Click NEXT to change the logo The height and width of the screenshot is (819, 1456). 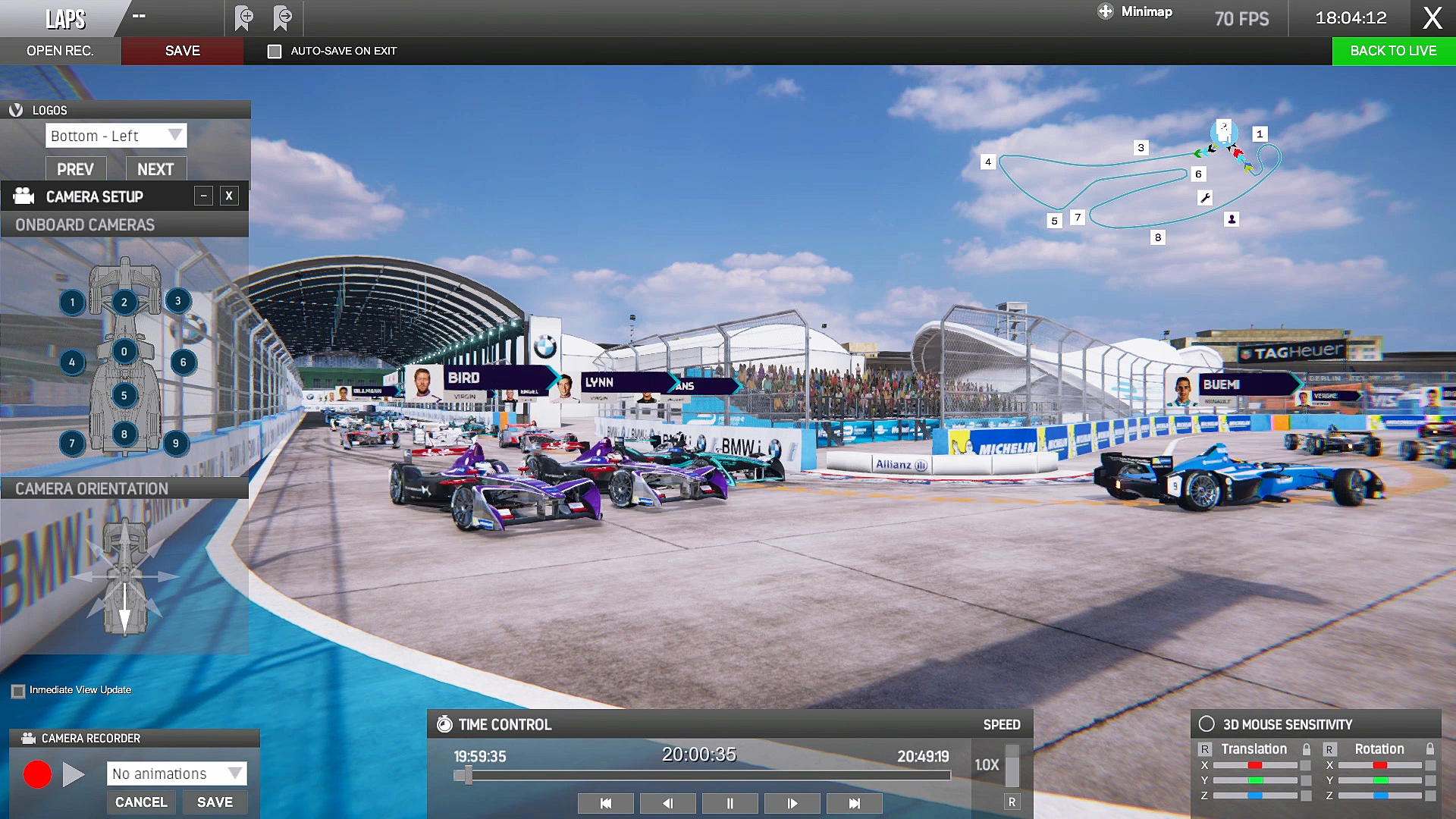click(155, 168)
